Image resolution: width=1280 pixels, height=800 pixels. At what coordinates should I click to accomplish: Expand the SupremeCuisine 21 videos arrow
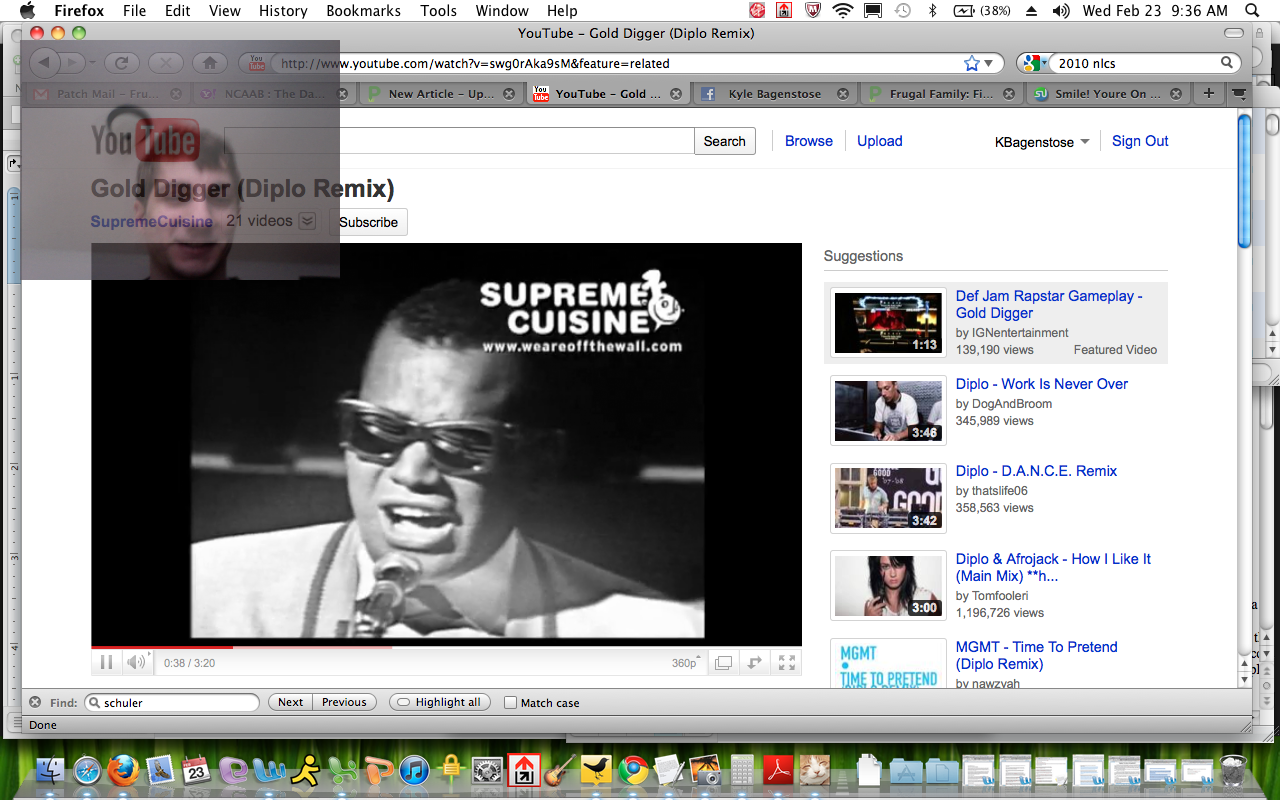click(x=307, y=221)
